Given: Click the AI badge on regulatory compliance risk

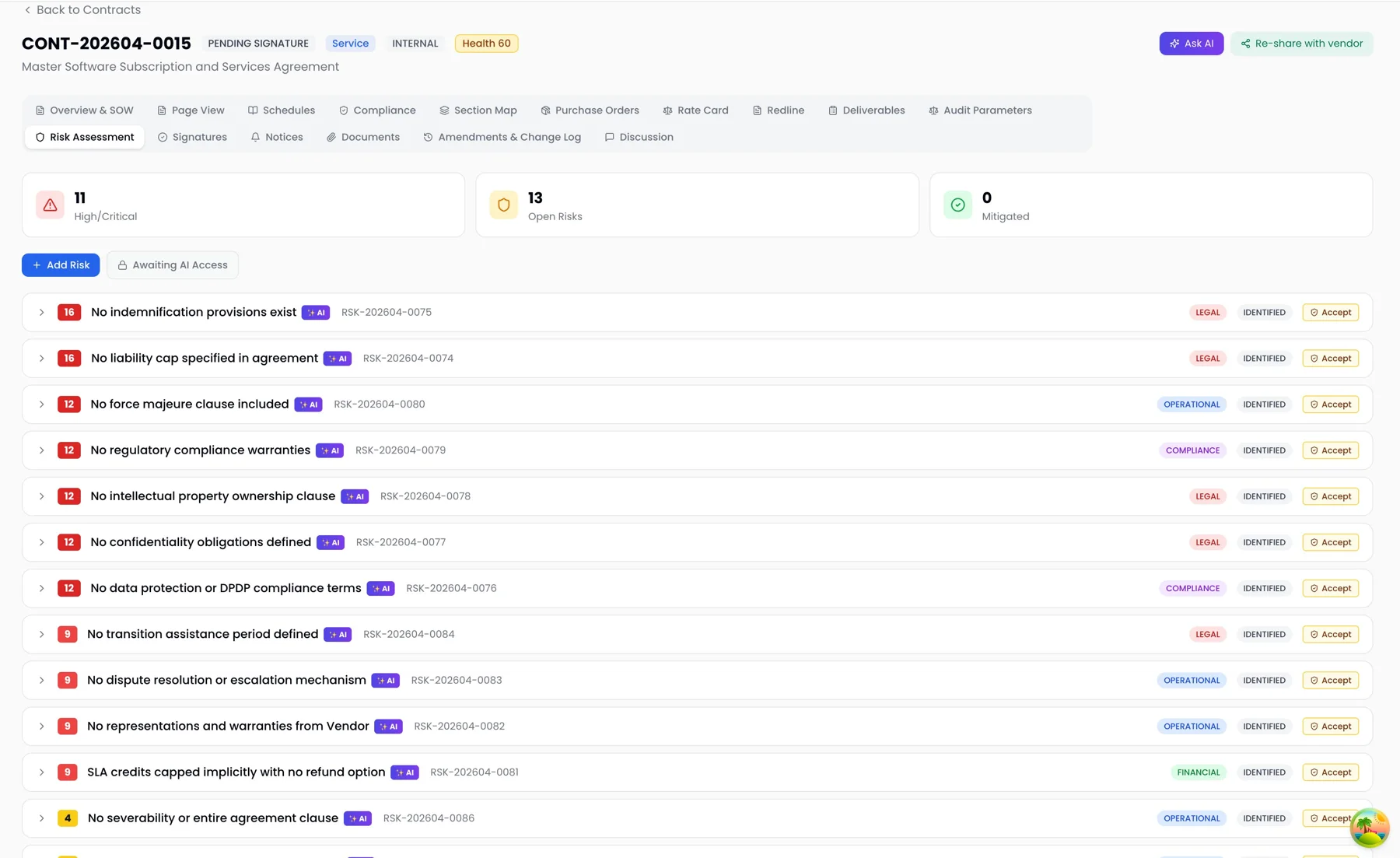Looking at the screenshot, I should click(x=330, y=450).
